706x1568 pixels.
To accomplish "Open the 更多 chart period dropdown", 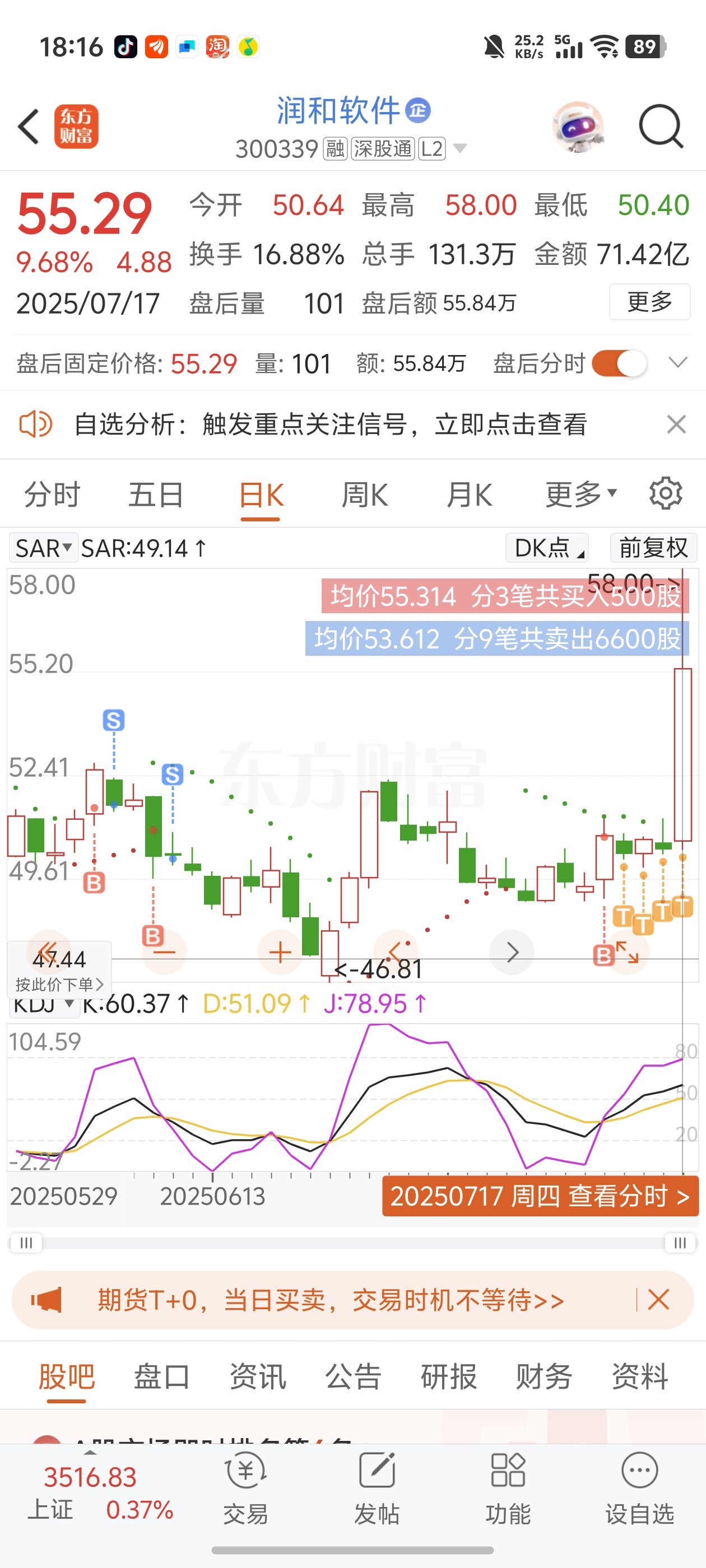I will (581, 494).
